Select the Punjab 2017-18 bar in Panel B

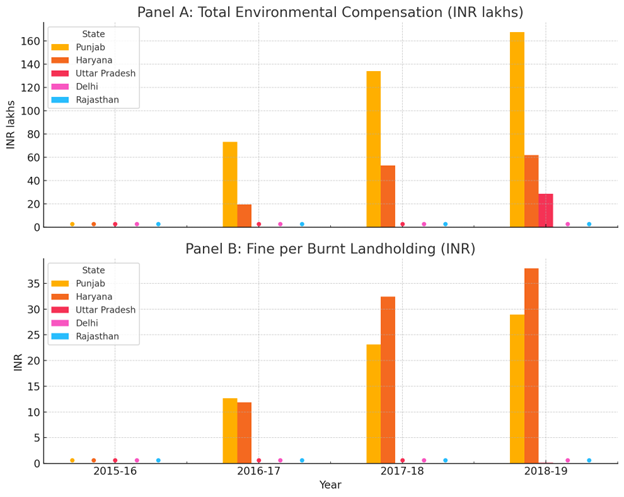[373, 403]
